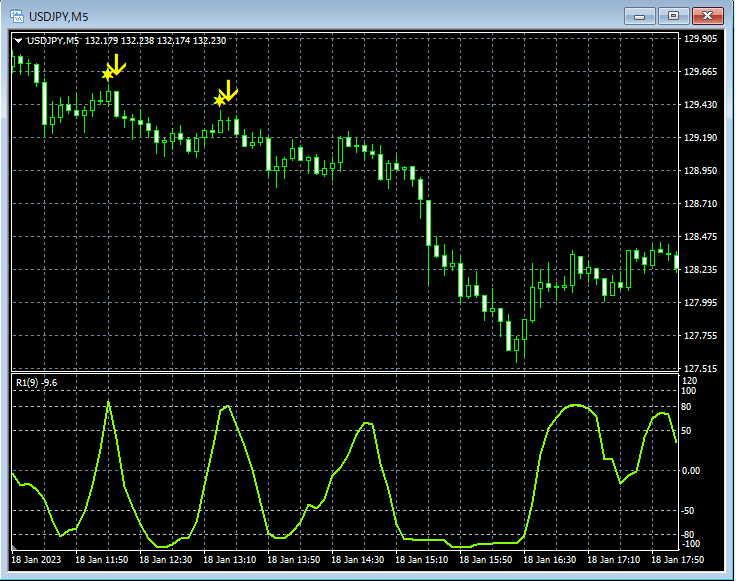
Task: Click the 128.235 price scale label
Action: [x=700, y=269]
